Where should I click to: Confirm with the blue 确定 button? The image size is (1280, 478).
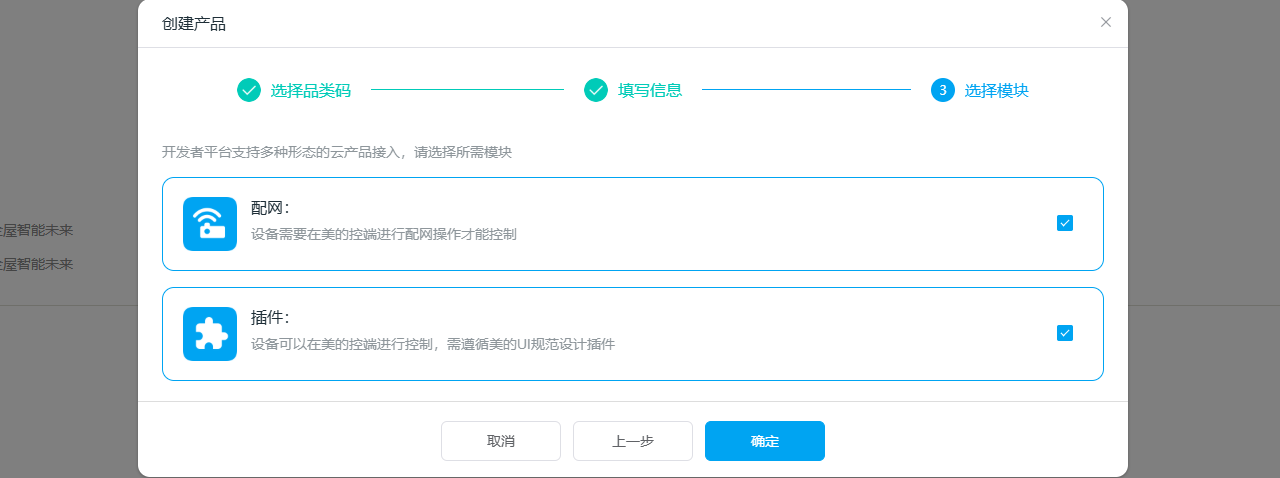tap(764, 441)
